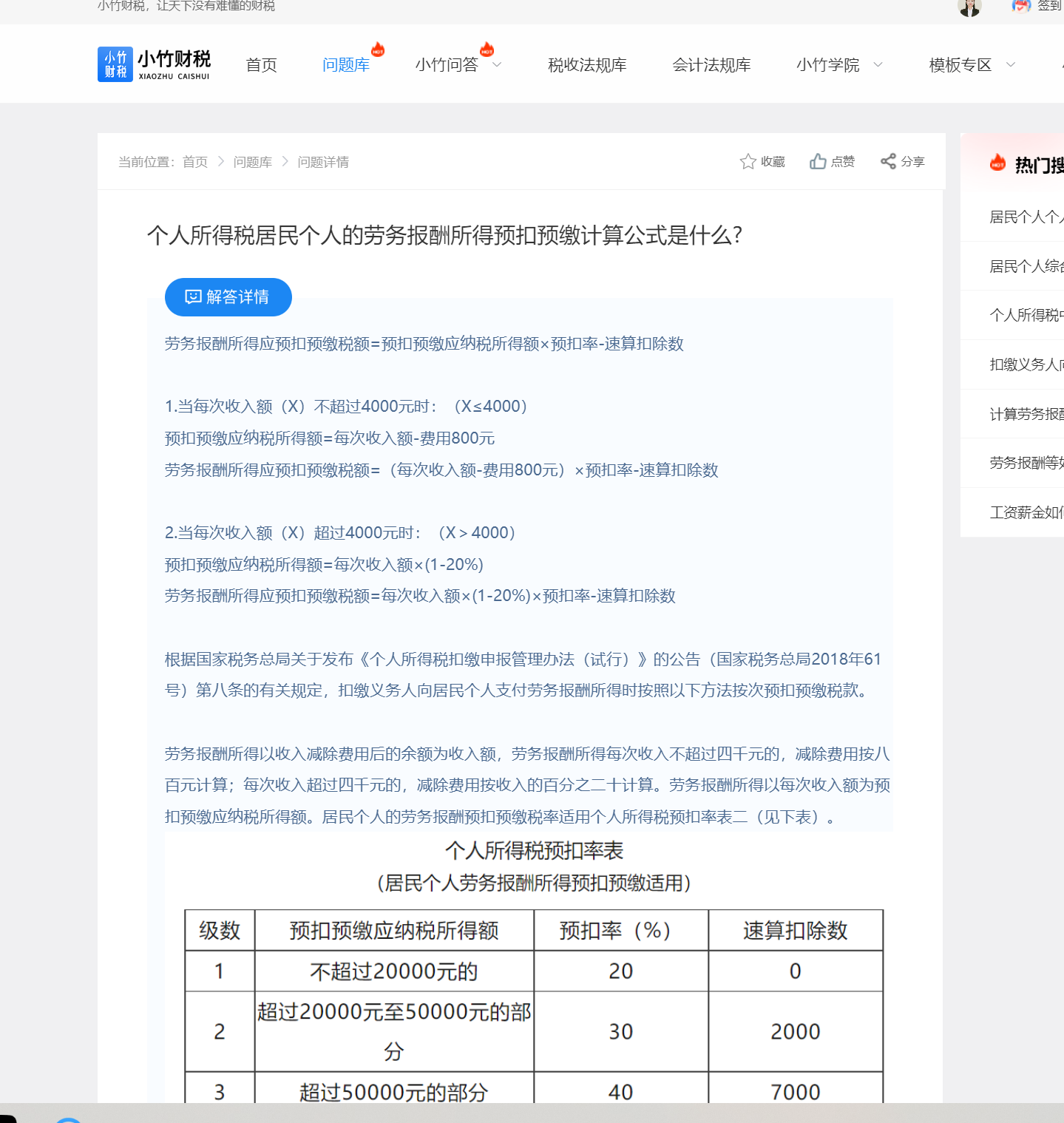The image size is (1064, 1123).
Task: Click line '2.当每次收入额（X）超过4000元时'
Action: pyautogui.click(x=340, y=533)
